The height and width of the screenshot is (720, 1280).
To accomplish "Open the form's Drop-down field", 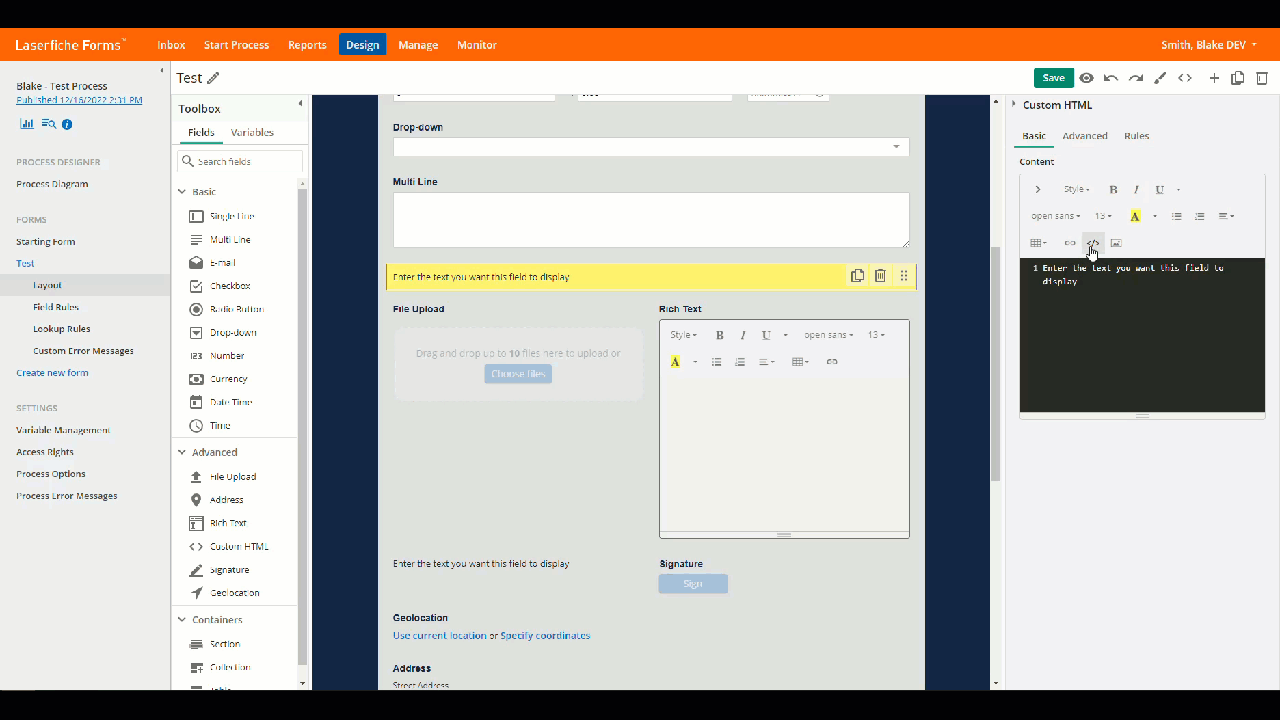I will (x=650, y=147).
